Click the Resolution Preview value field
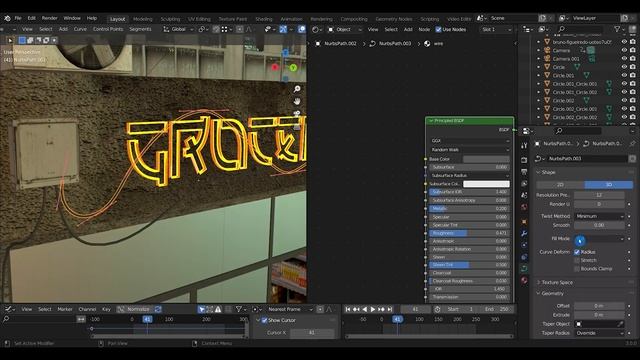This screenshot has height=360, width=640. click(599, 195)
